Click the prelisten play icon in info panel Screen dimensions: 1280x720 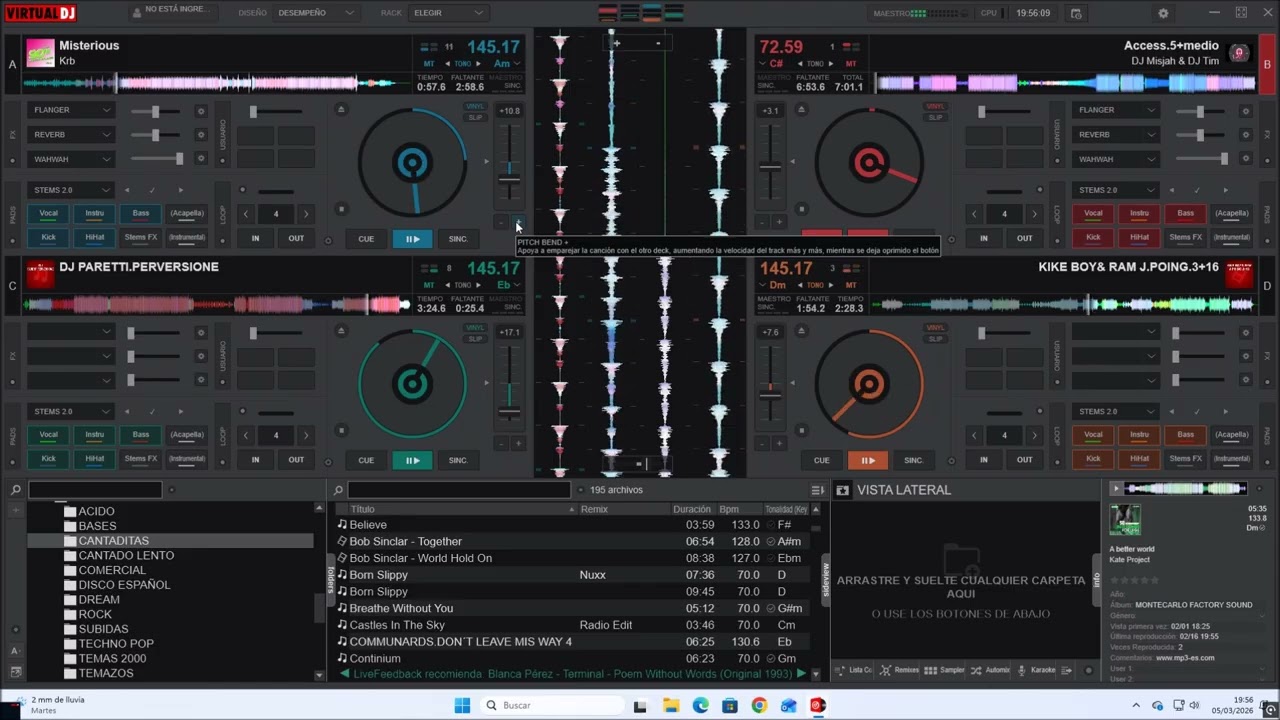pos(1116,488)
